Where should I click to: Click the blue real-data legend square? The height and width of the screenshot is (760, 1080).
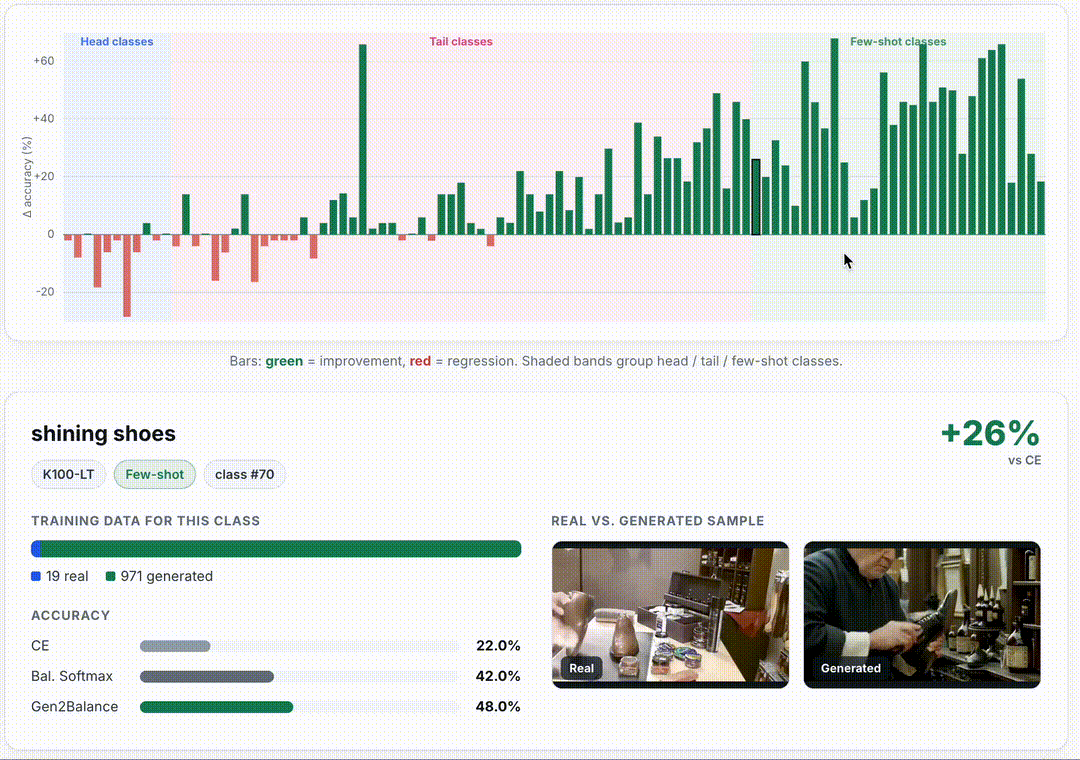point(36,576)
